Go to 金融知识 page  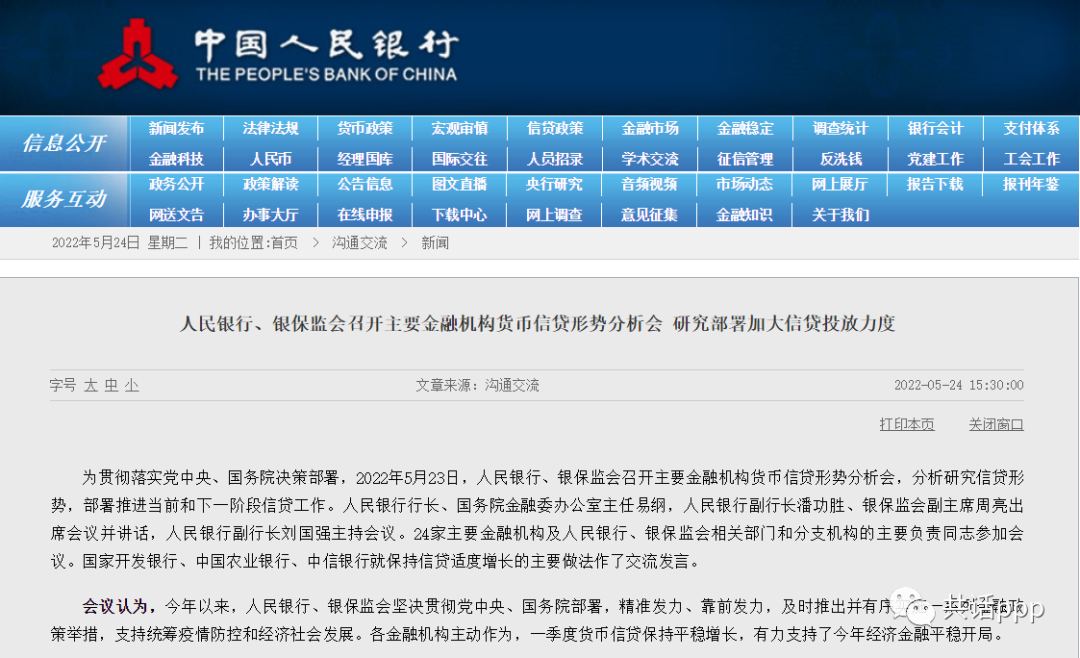click(745, 215)
